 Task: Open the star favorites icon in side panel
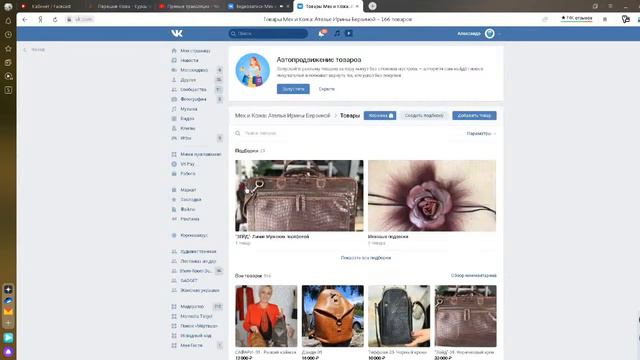[8, 49]
